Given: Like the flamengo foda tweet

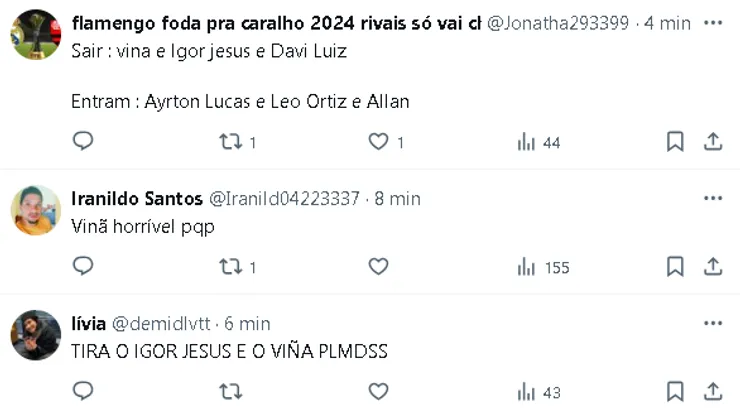Looking at the screenshot, I should point(378,142).
